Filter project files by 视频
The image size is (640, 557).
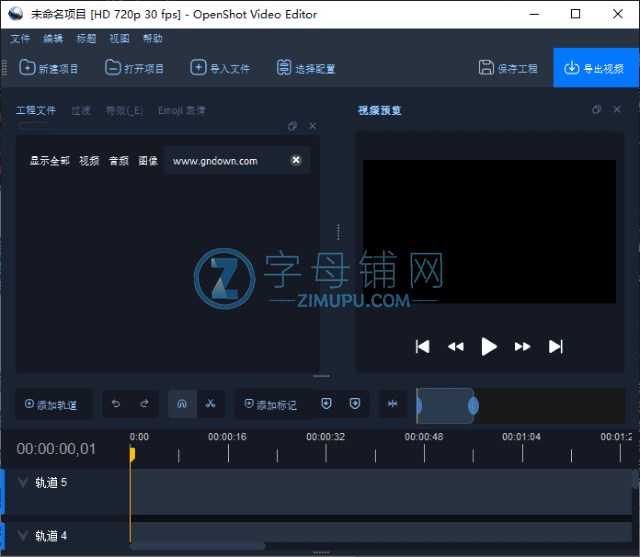[x=89, y=161]
